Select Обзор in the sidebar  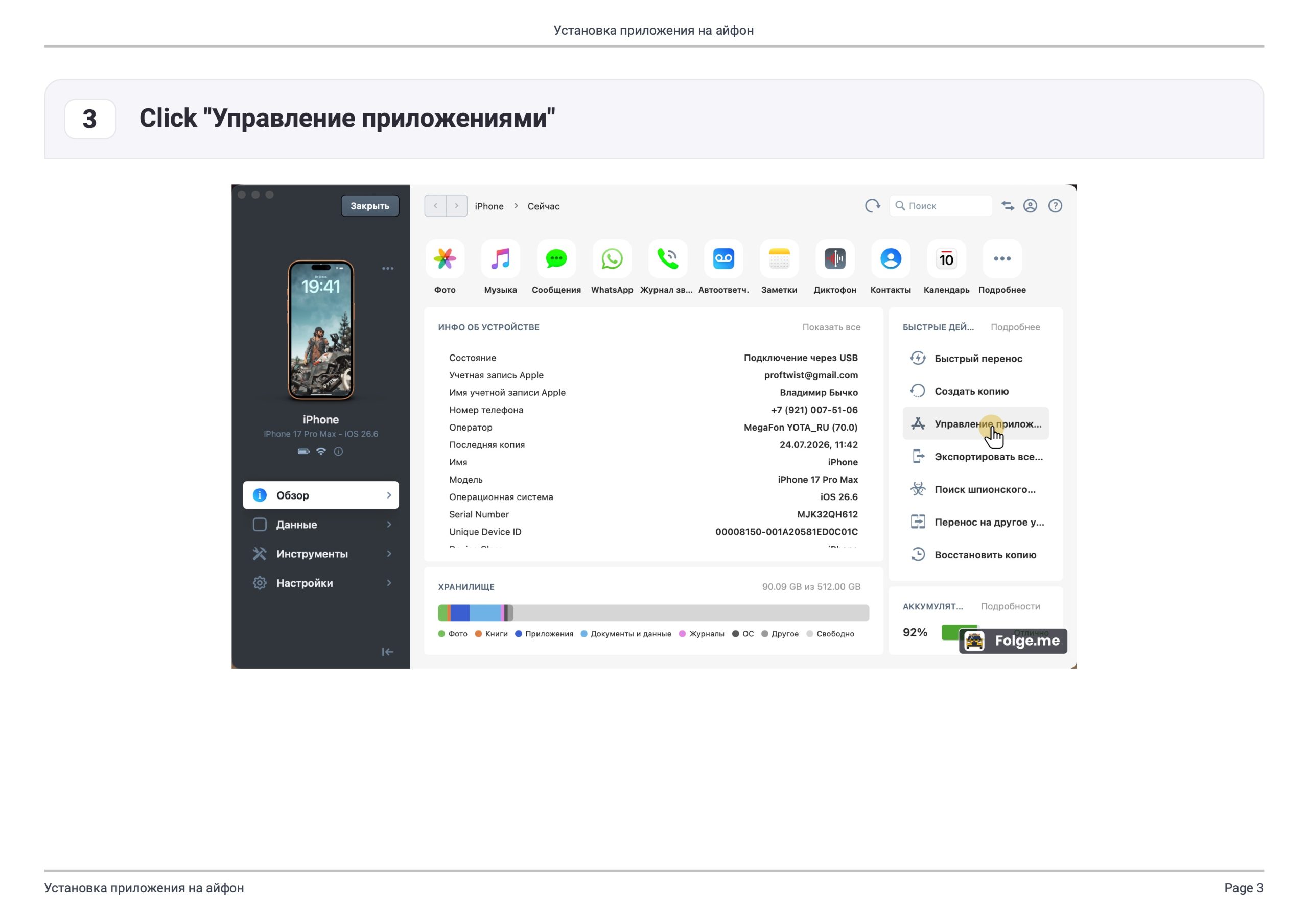click(321, 495)
